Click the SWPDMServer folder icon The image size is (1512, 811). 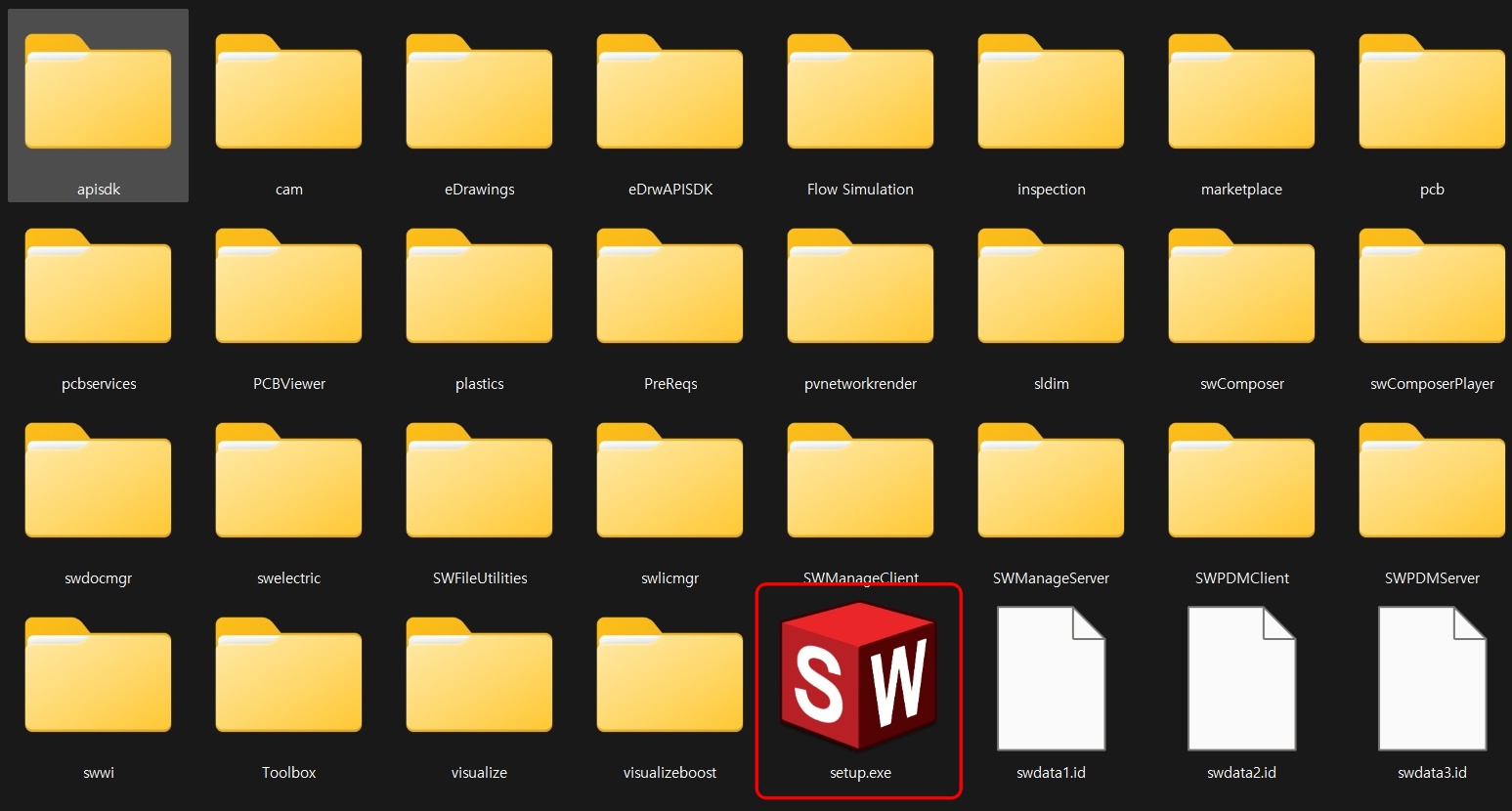[1432, 481]
